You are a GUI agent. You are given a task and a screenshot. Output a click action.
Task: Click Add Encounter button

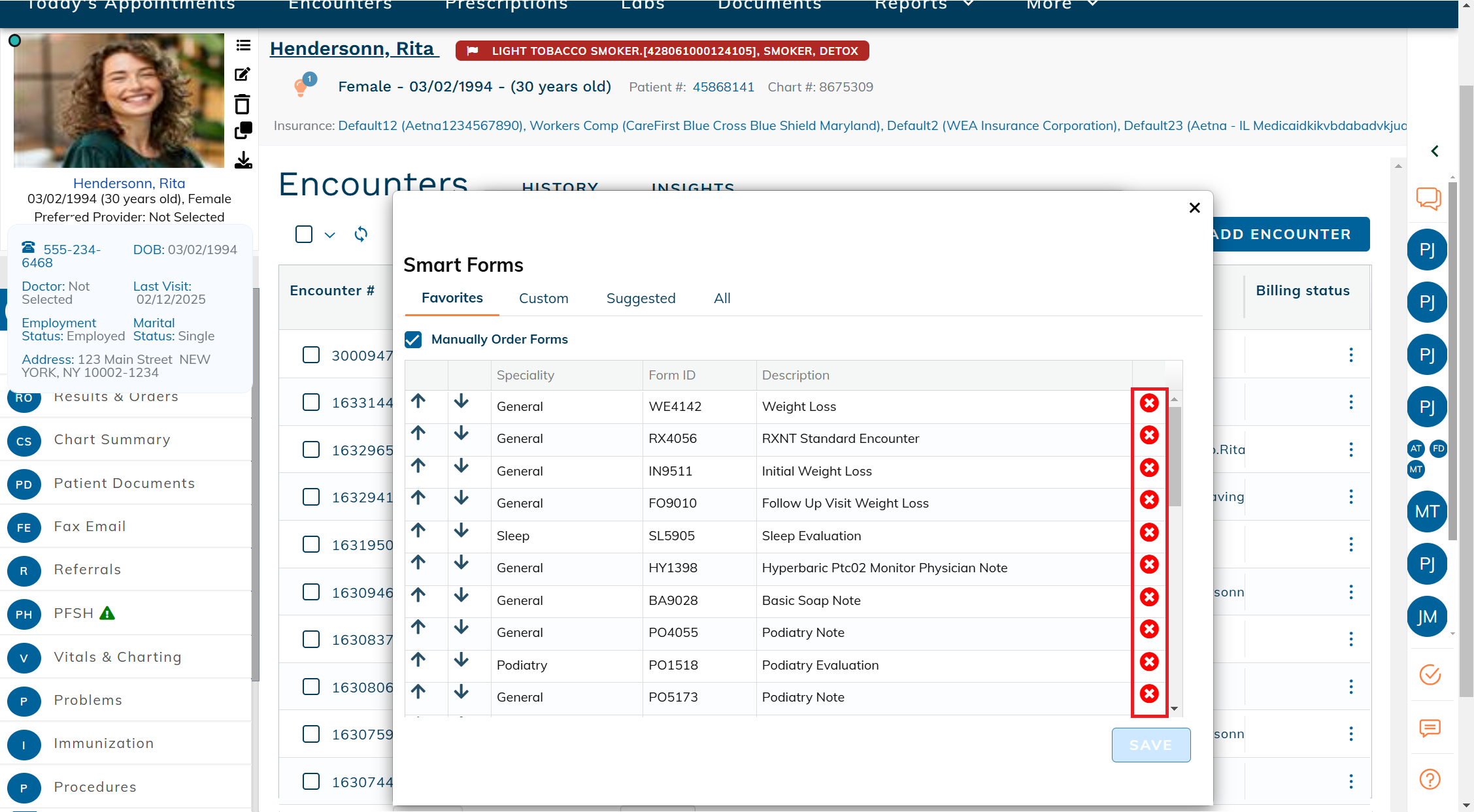point(1291,234)
